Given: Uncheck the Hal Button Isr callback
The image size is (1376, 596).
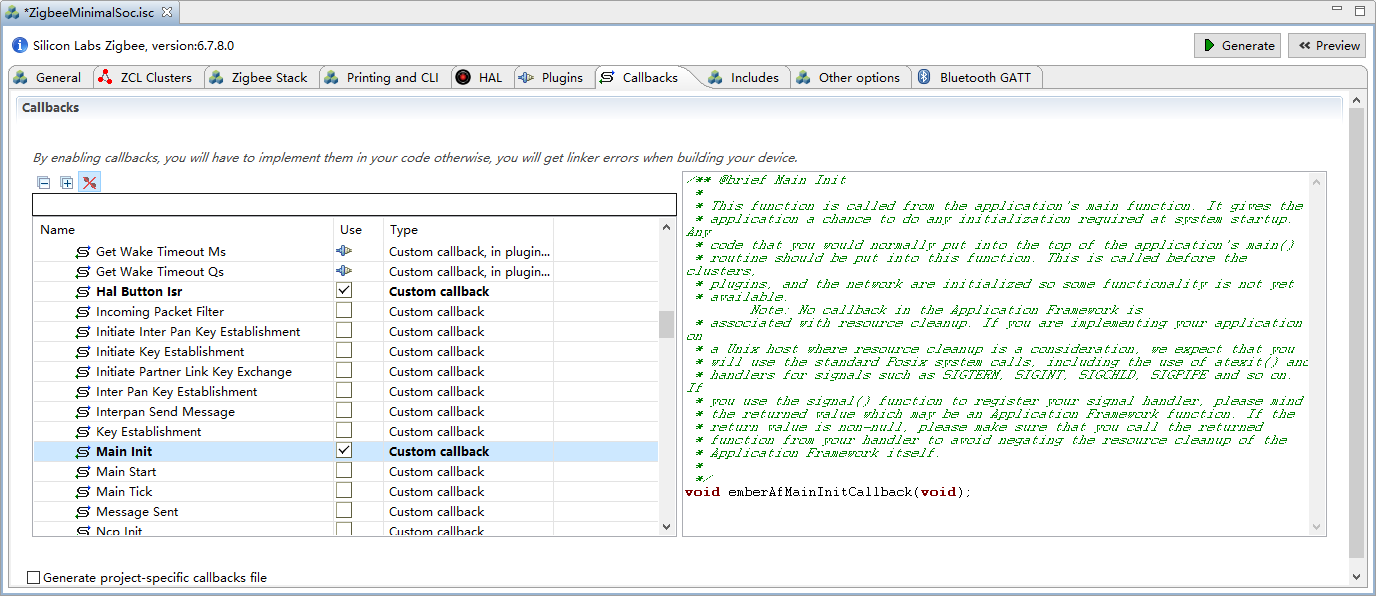Looking at the screenshot, I should coord(344,290).
